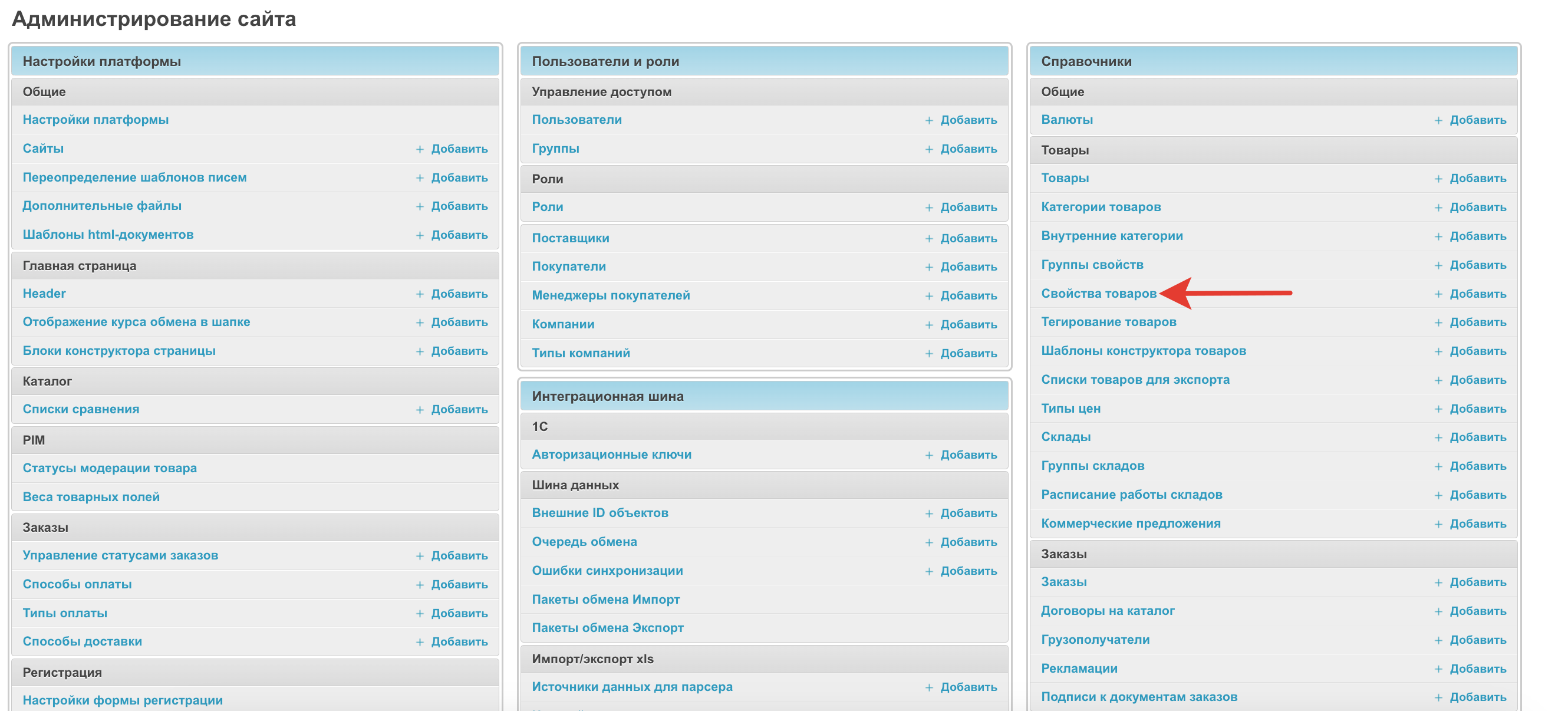Open Настройки платформы settings link
Viewport: 1568px width, 711px height.
tap(95, 120)
